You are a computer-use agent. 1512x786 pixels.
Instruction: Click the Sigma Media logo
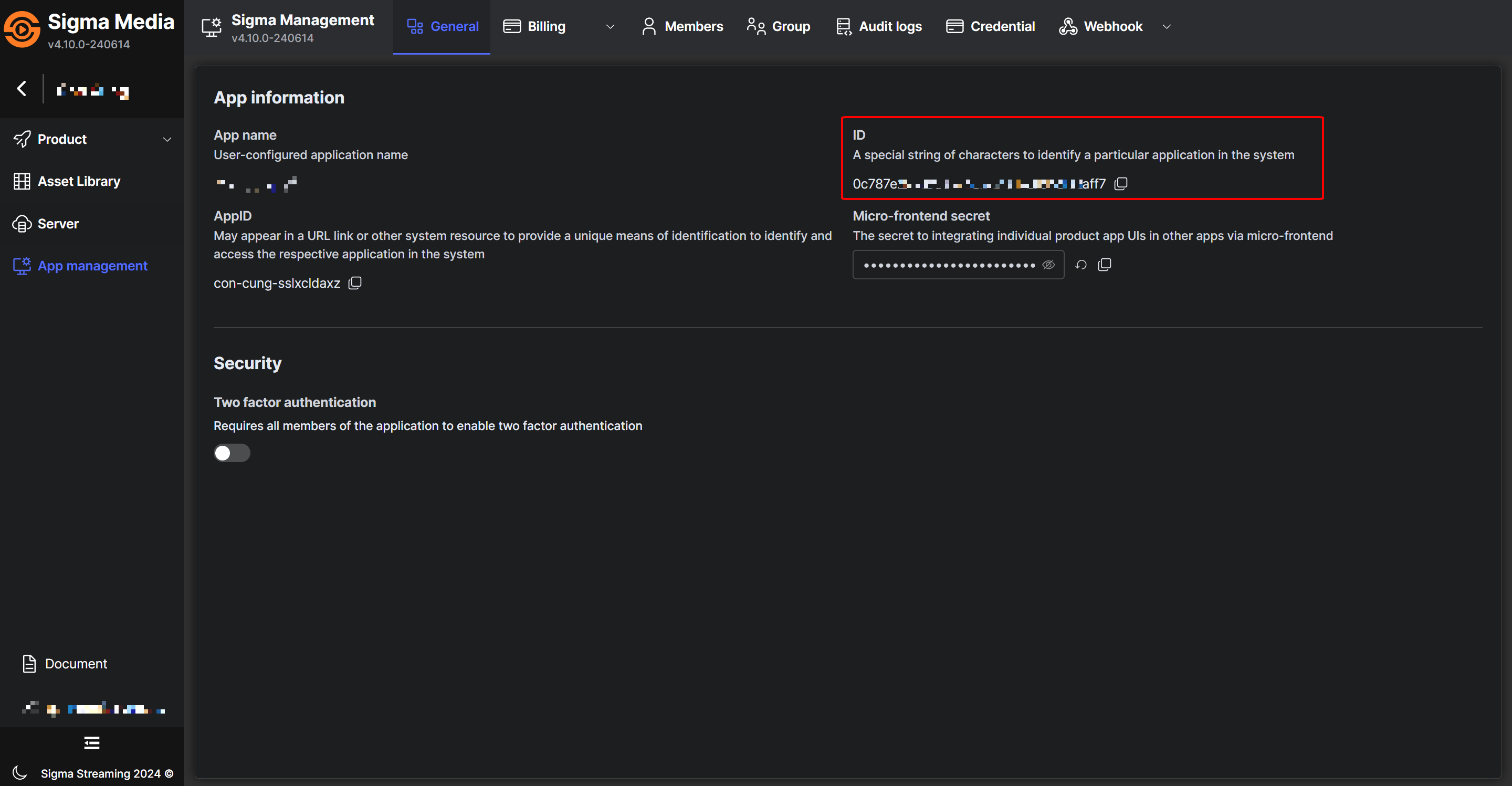point(22,29)
